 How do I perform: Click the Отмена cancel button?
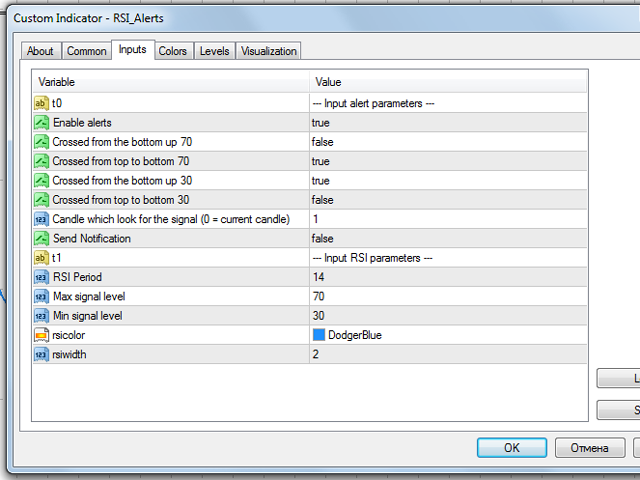pyautogui.click(x=590, y=448)
